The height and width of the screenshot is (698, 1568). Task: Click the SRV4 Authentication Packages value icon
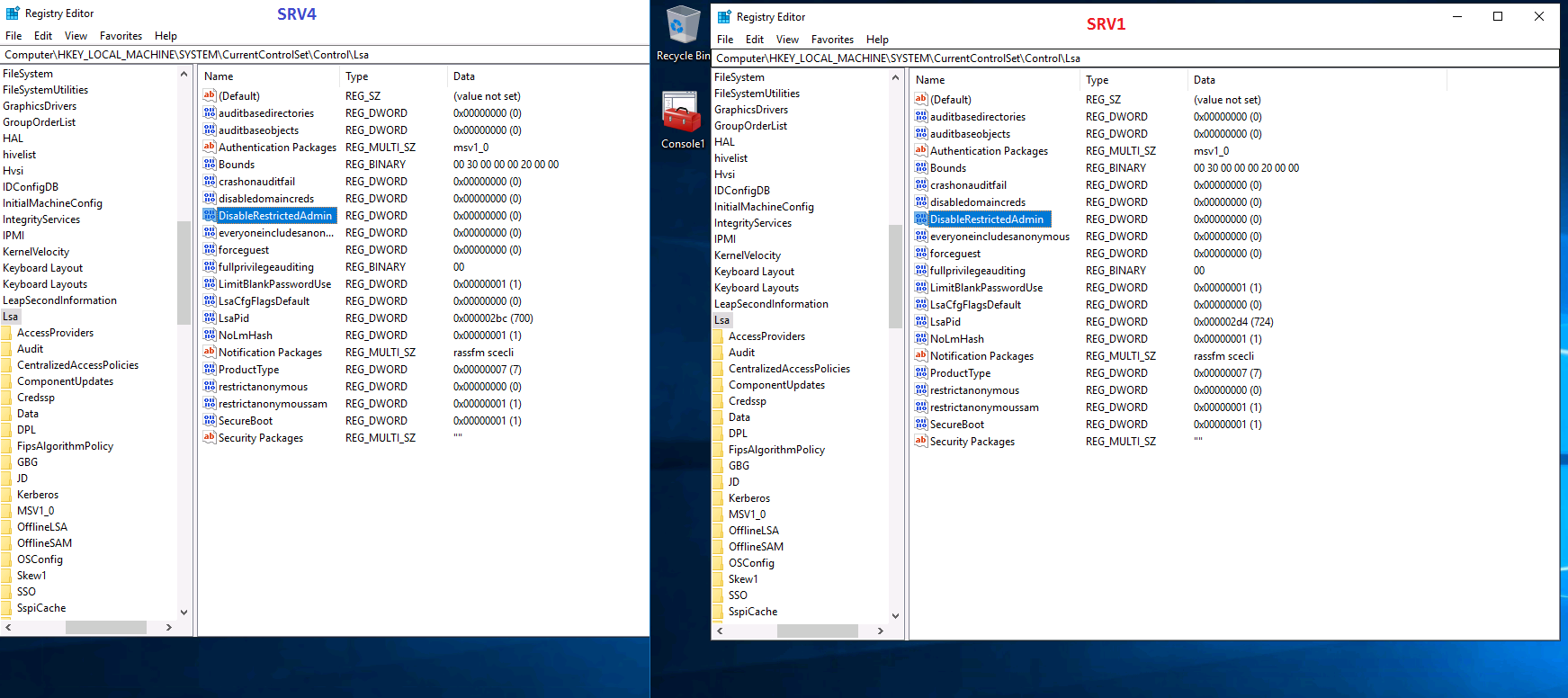point(210,147)
